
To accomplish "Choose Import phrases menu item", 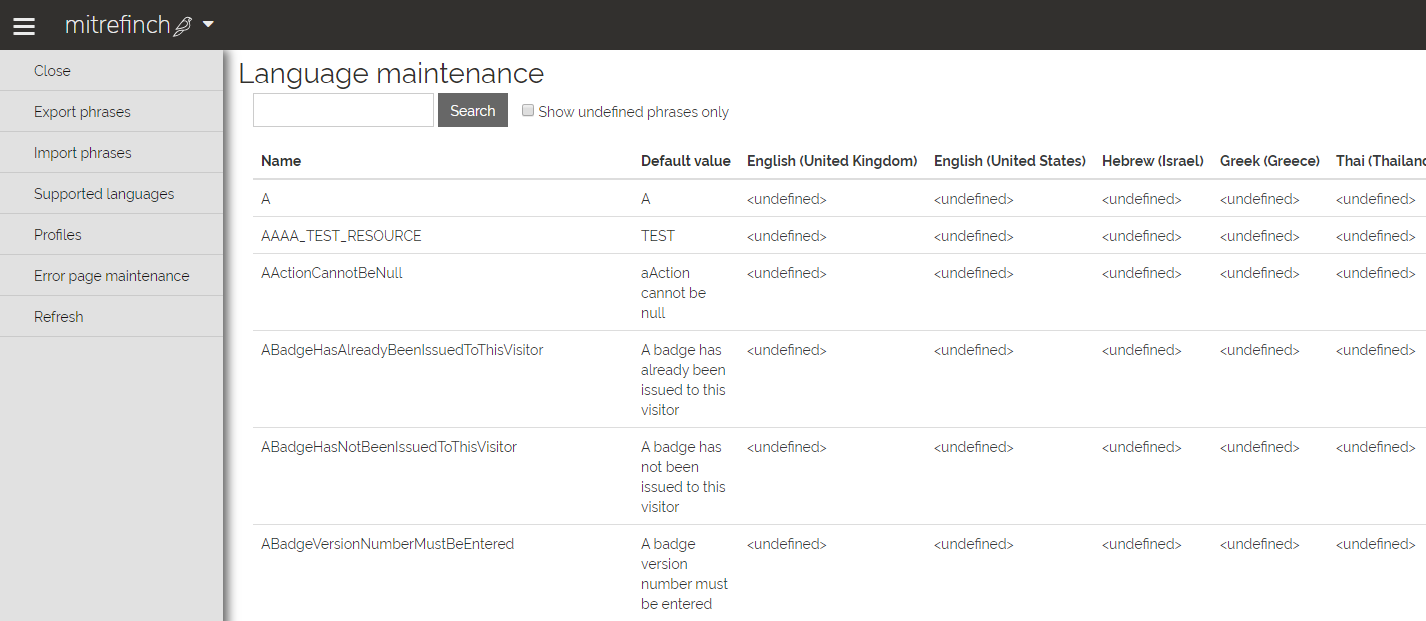I will (x=83, y=153).
